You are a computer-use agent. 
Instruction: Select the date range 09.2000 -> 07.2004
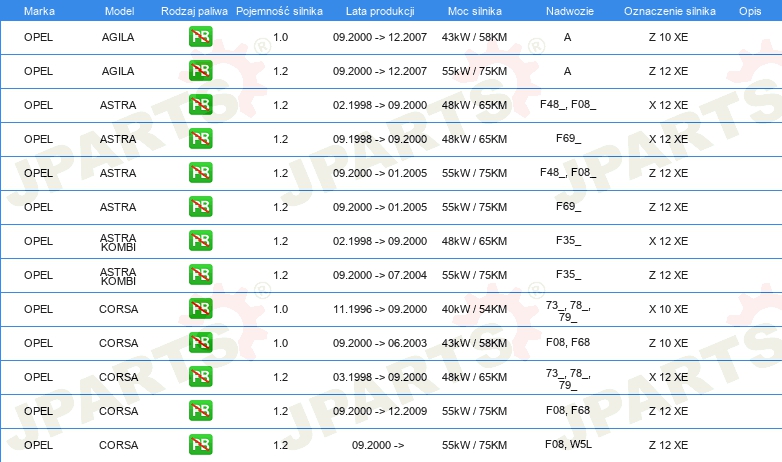pyautogui.click(x=380, y=275)
